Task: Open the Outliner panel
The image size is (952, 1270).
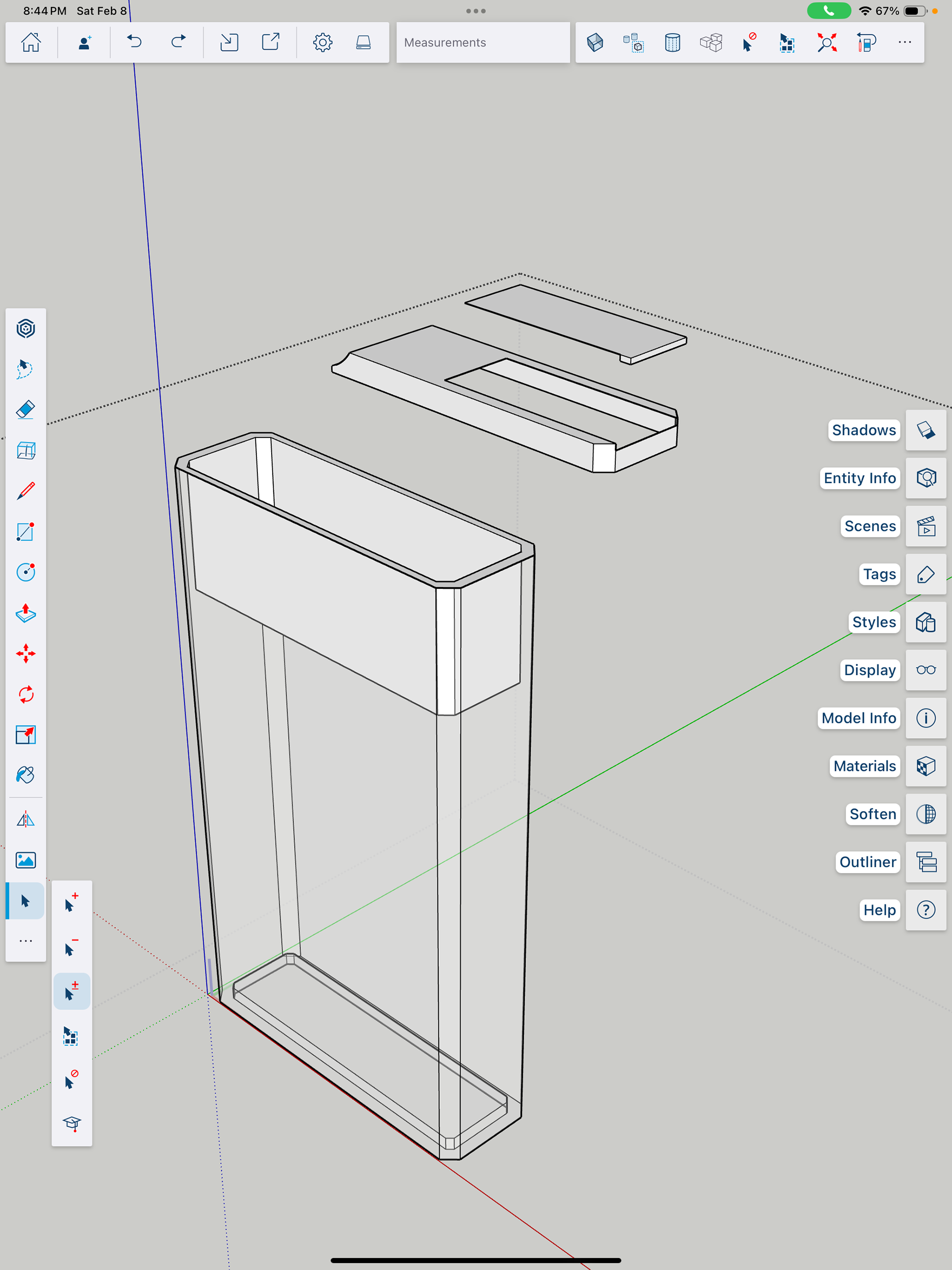Action: (926, 862)
